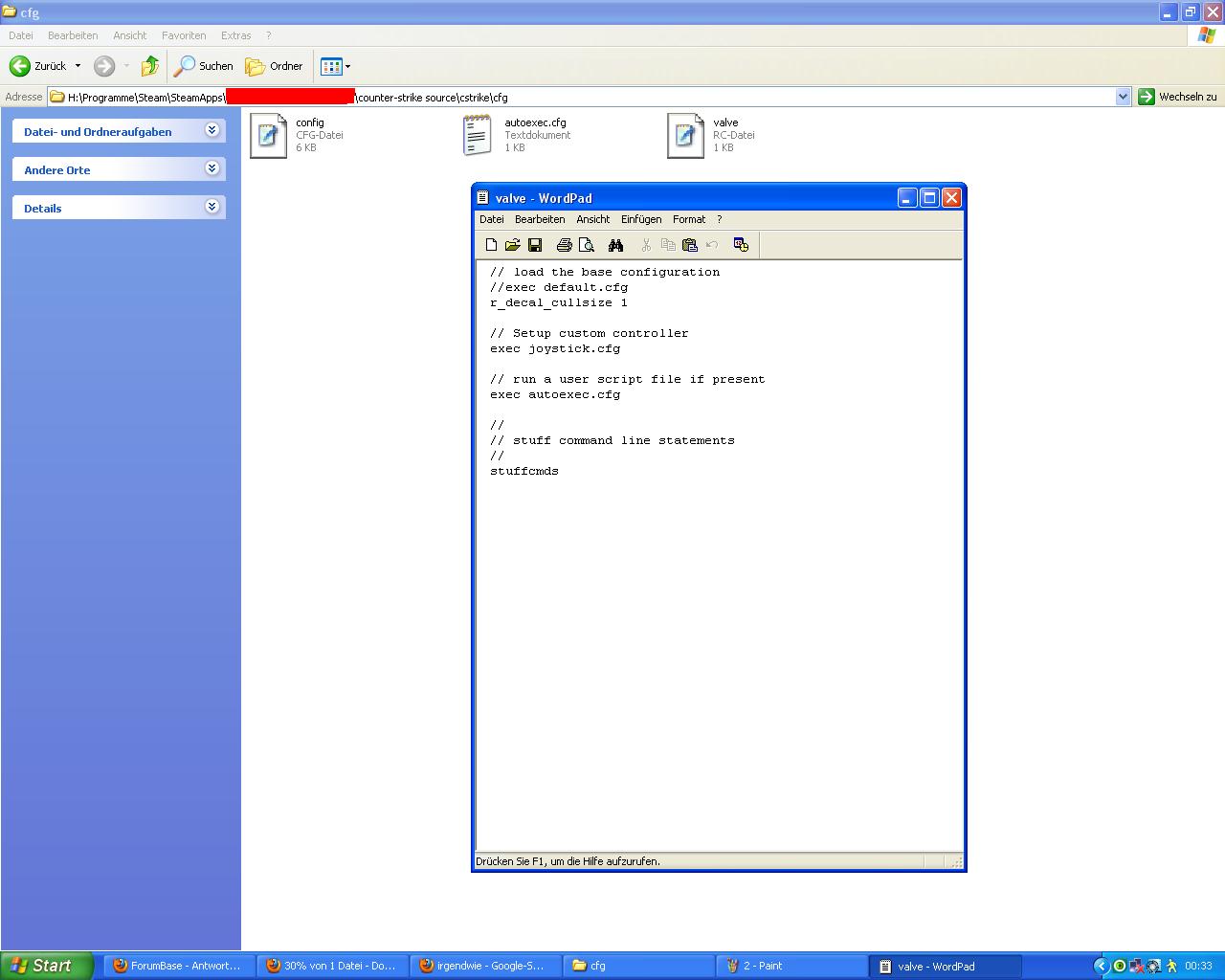Click the Forward arrow in Explorer toolbar
The height and width of the screenshot is (980, 1225).
pyautogui.click(x=104, y=66)
